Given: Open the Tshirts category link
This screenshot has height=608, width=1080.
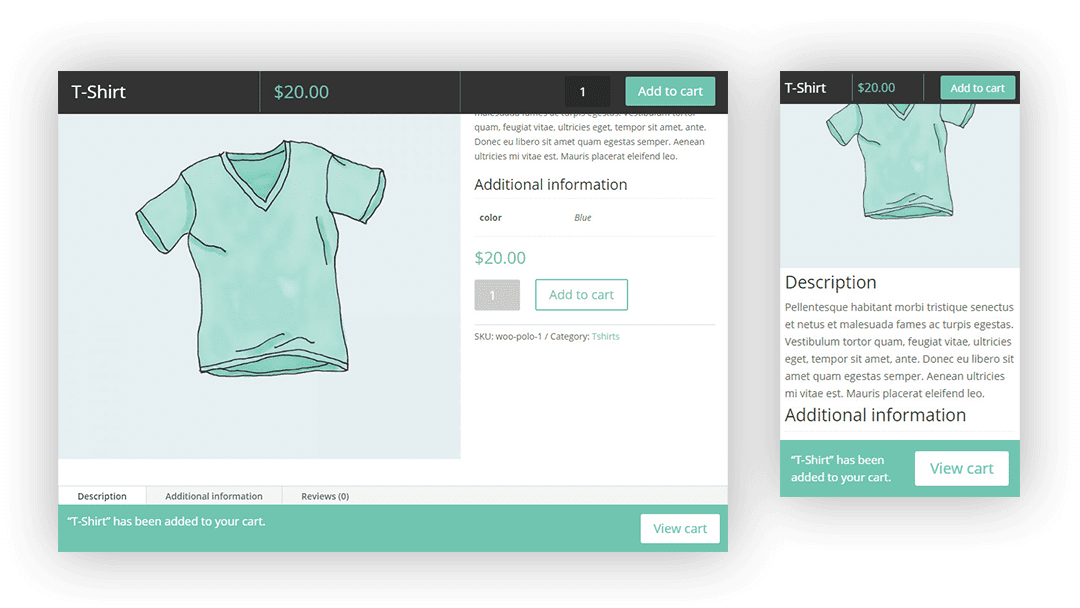Looking at the screenshot, I should coord(605,337).
